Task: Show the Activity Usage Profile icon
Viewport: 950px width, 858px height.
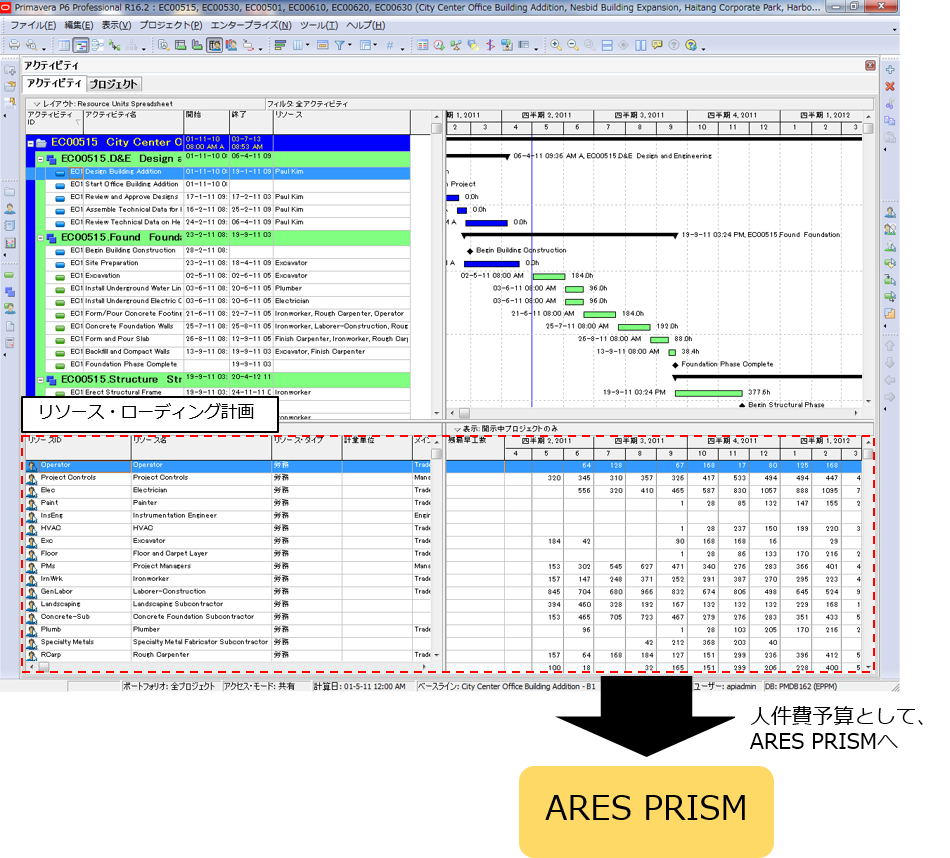Action: click(198, 45)
